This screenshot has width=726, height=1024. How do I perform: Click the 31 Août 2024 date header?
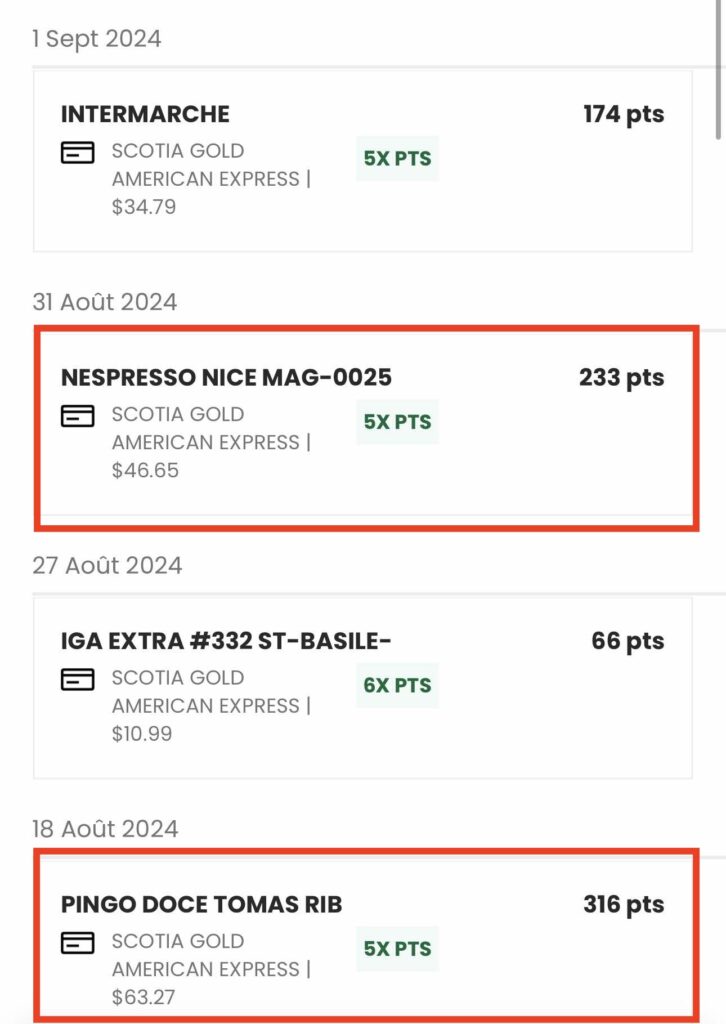(x=105, y=302)
